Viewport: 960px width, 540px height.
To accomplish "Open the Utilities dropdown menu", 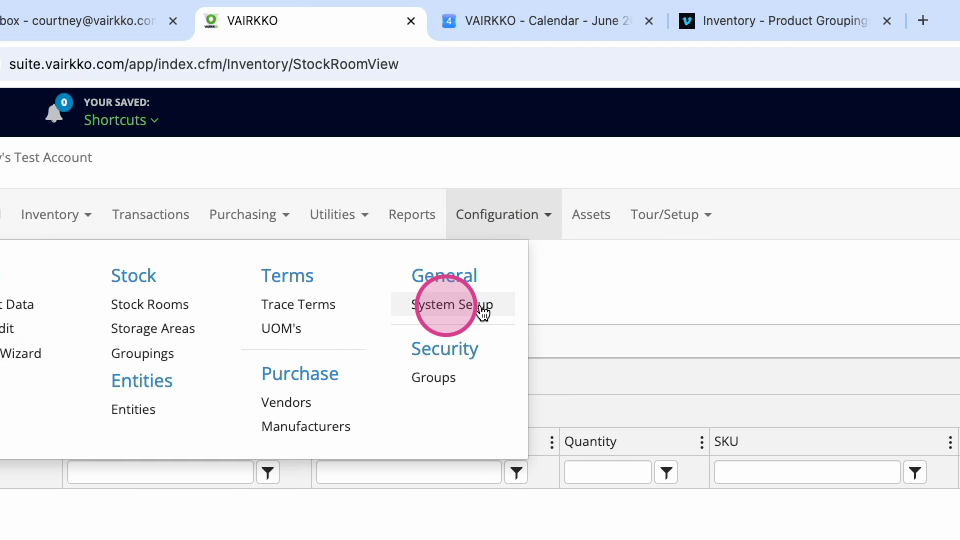I will coord(339,214).
